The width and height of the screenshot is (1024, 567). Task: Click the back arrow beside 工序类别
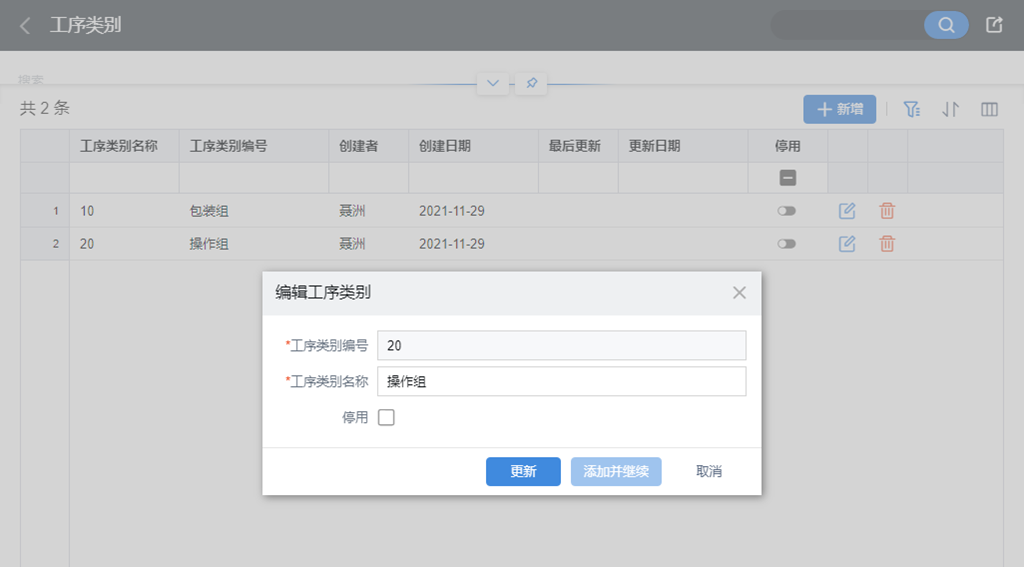(25, 25)
